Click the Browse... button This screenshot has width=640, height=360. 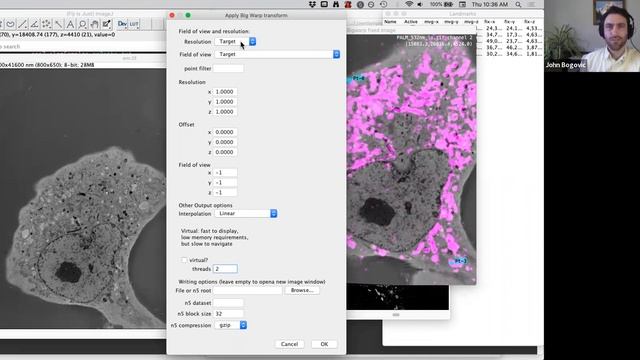pos(302,291)
